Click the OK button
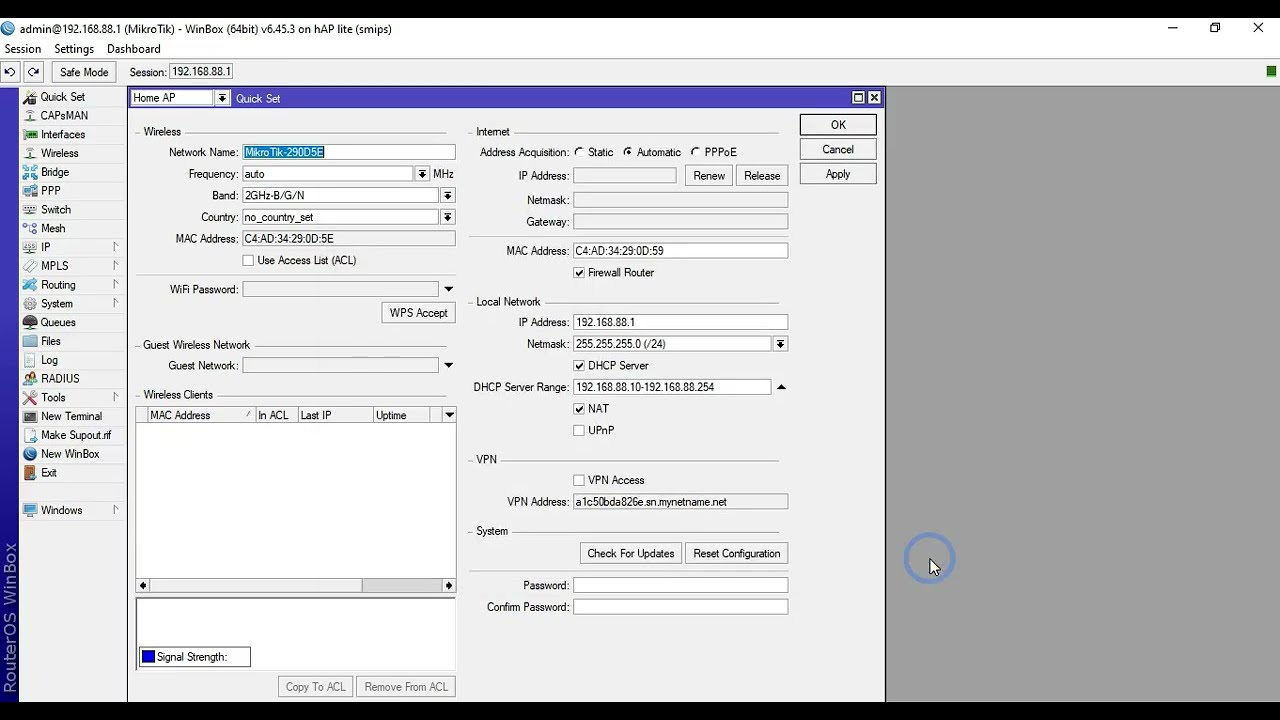 pyautogui.click(x=838, y=125)
